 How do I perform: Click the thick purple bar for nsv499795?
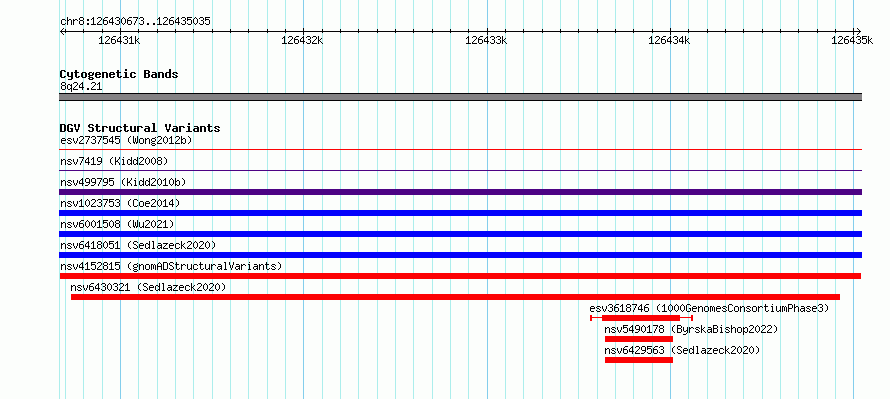click(460, 192)
